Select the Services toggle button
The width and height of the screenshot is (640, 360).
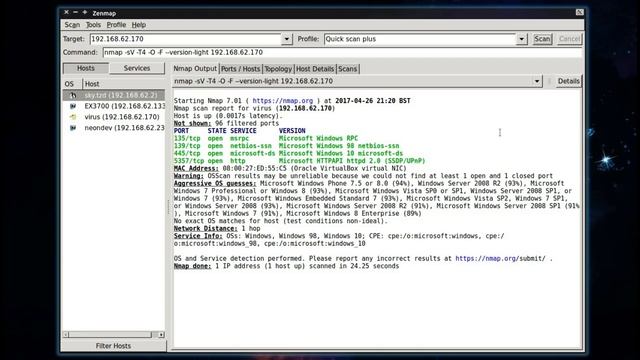pyautogui.click(x=137, y=68)
